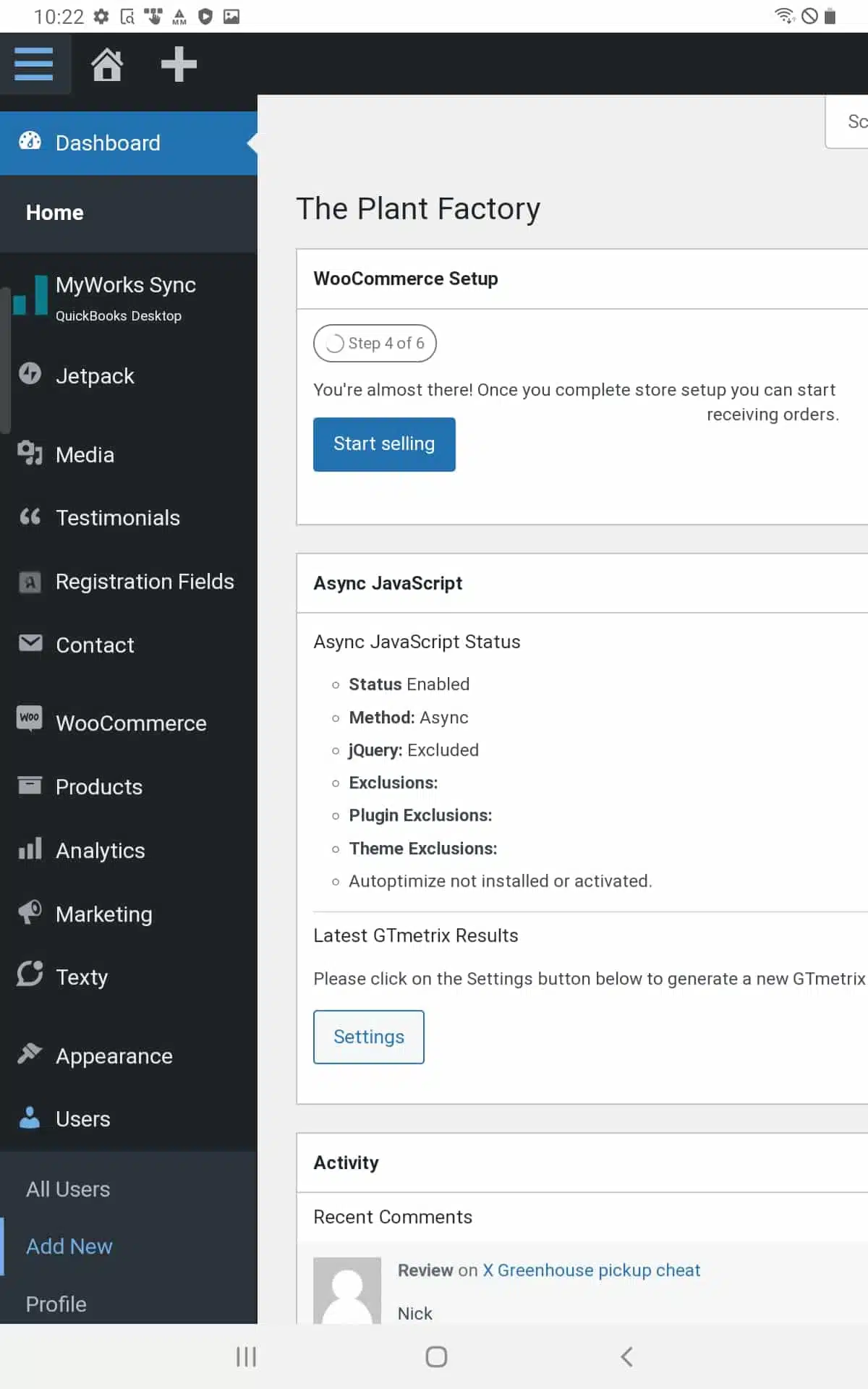Open the X Greenhouse pickup cheat link
This screenshot has height=1389, width=868.
coord(591,1270)
